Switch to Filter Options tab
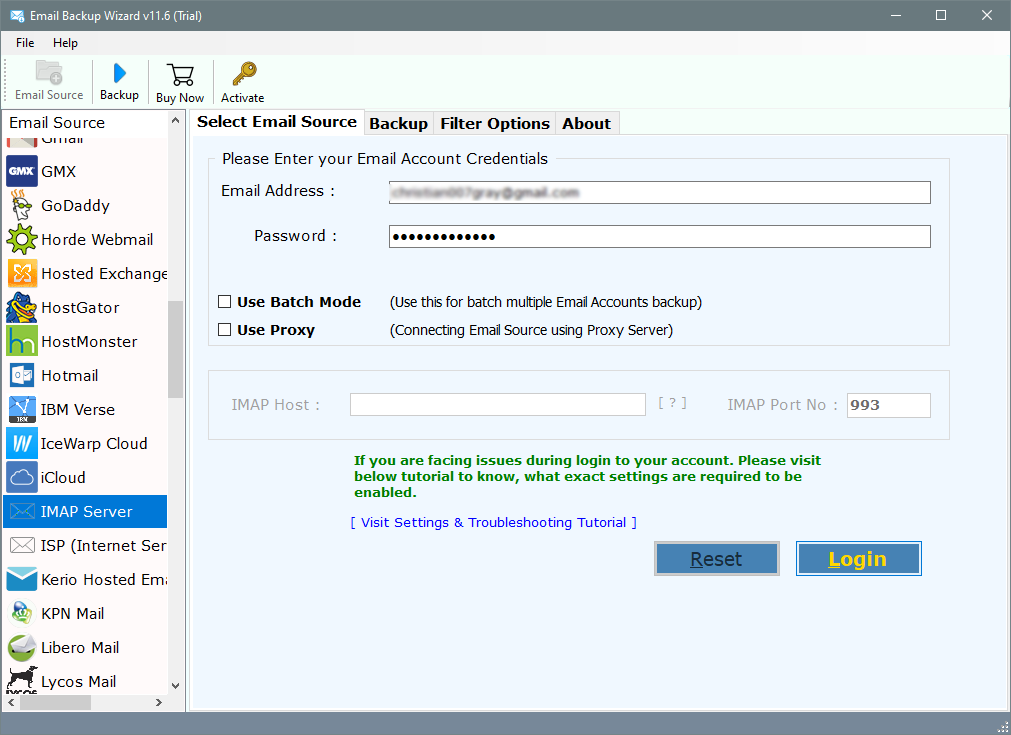The width and height of the screenshot is (1011, 735). pos(495,123)
